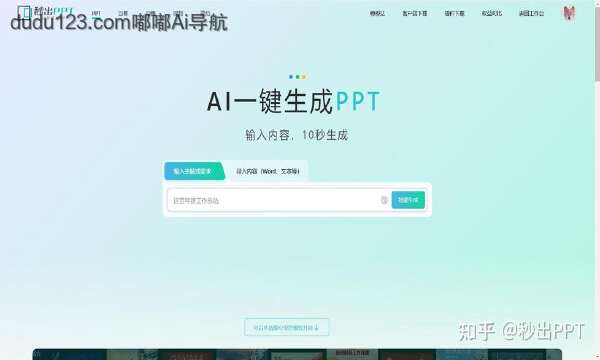
Task: Open the fourth link in the right header navigation
Action: click(492, 13)
